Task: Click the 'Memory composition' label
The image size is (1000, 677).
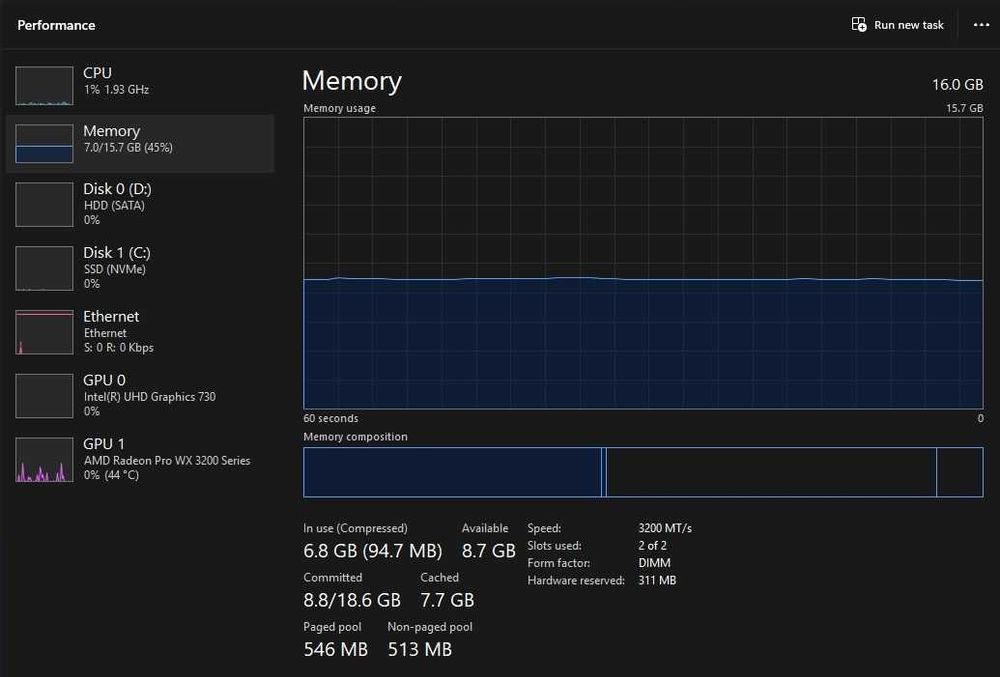Action: [x=355, y=437]
